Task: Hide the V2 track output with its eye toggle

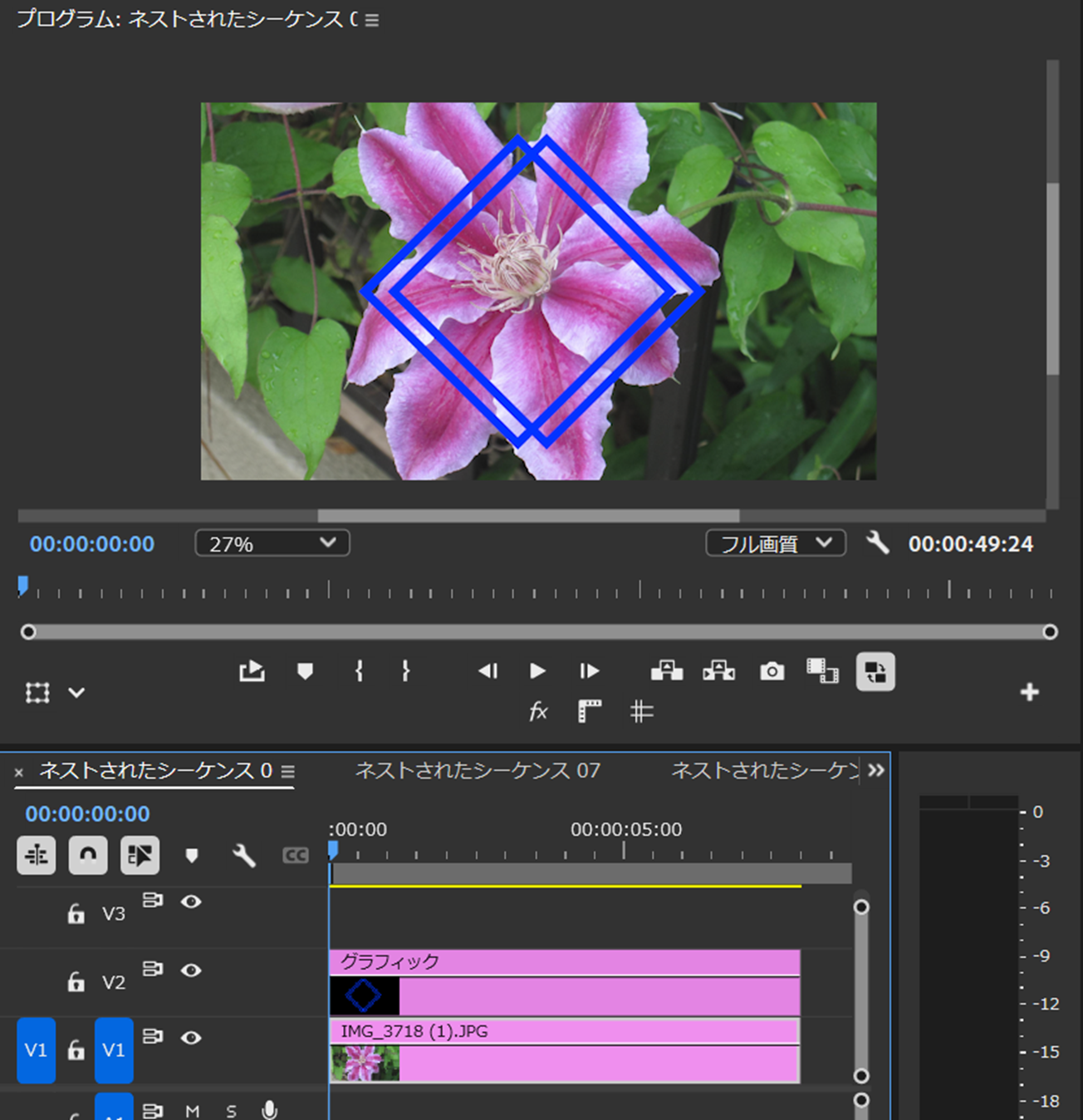Action: click(192, 970)
